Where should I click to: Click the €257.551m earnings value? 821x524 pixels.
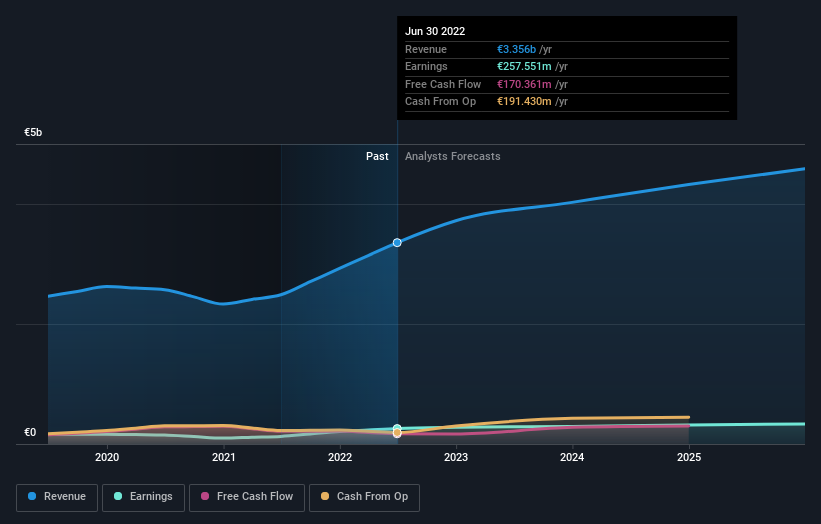[x=524, y=66]
